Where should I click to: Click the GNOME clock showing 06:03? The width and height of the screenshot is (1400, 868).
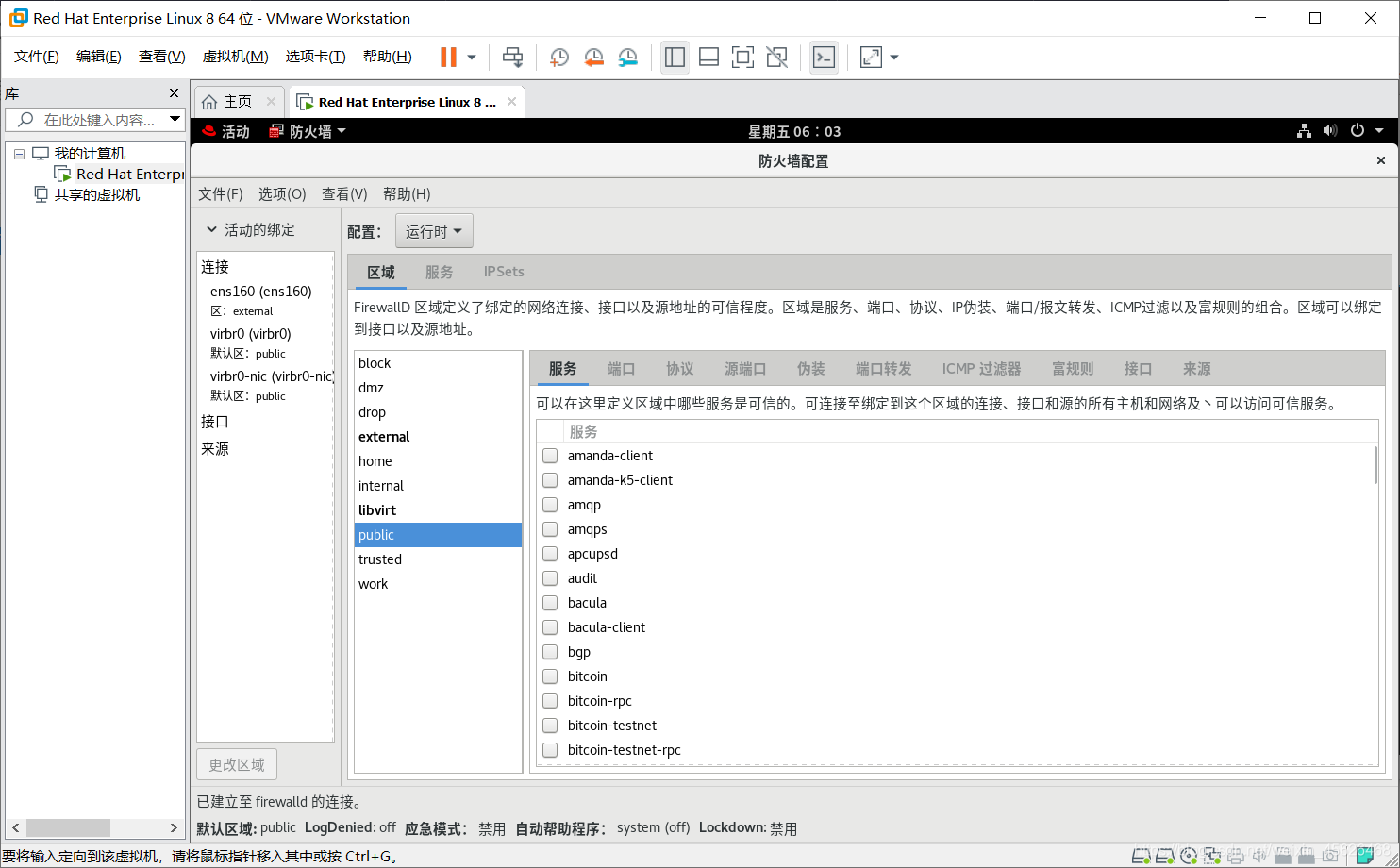point(794,131)
